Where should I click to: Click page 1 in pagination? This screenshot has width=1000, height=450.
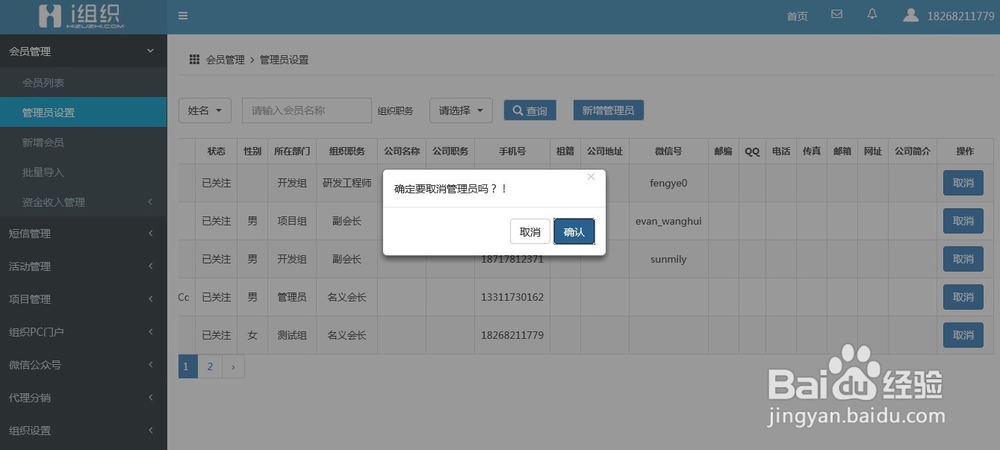coord(186,367)
